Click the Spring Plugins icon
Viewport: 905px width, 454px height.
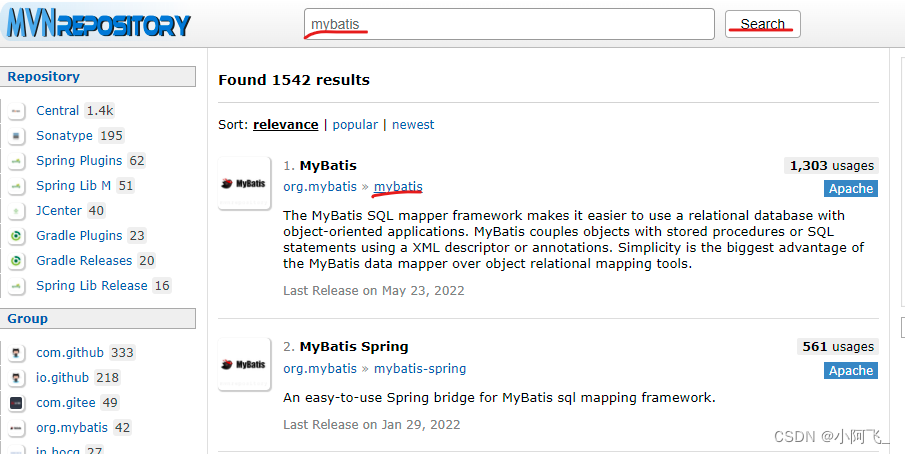(17, 161)
